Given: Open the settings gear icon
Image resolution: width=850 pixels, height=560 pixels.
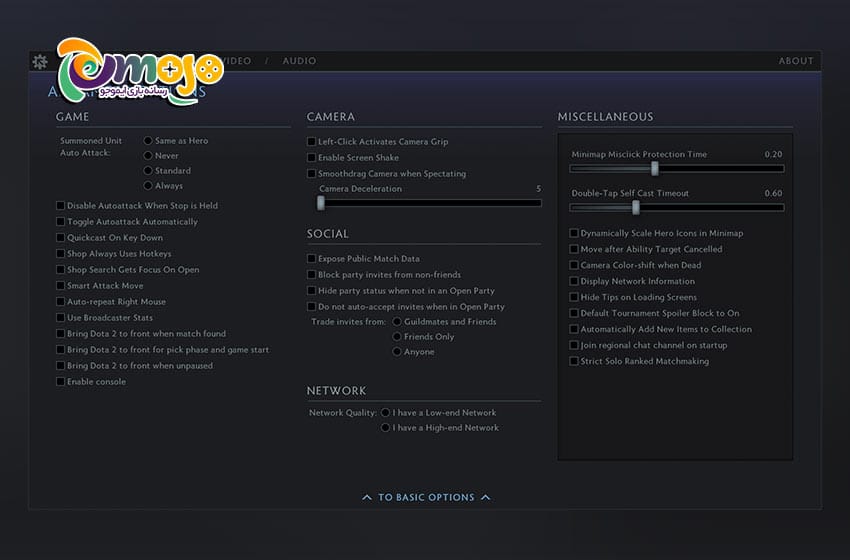Looking at the screenshot, I should click(40, 62).
